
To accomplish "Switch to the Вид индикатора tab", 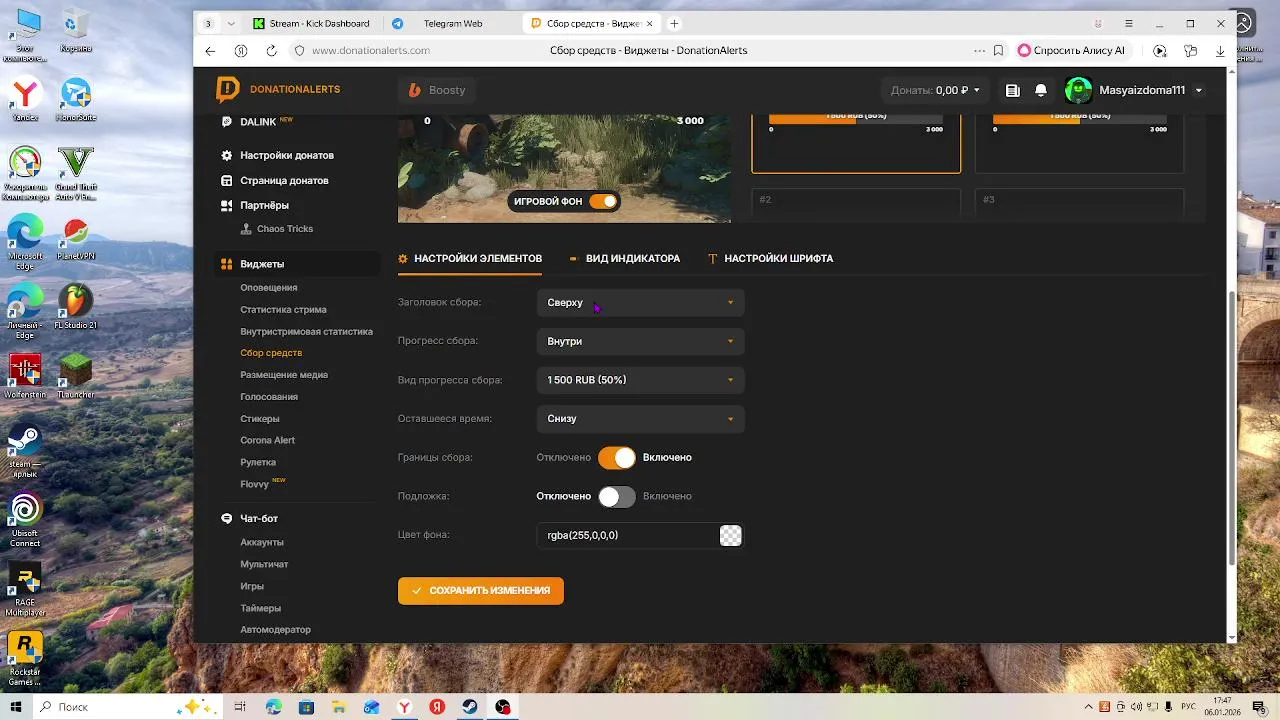I will tap(625, 258).
